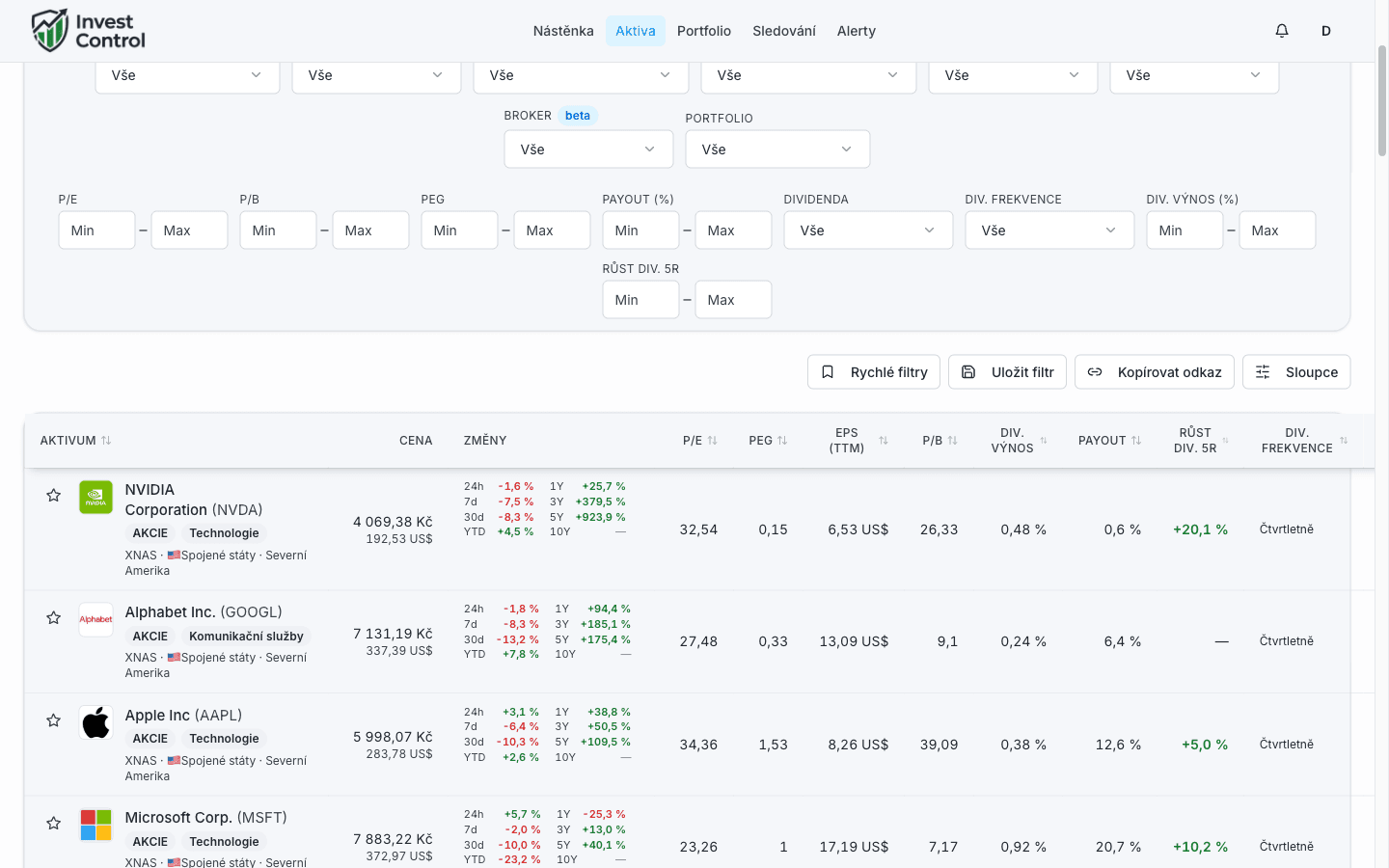Toggle the star next to Microsoft Corp.

(54, 824)
